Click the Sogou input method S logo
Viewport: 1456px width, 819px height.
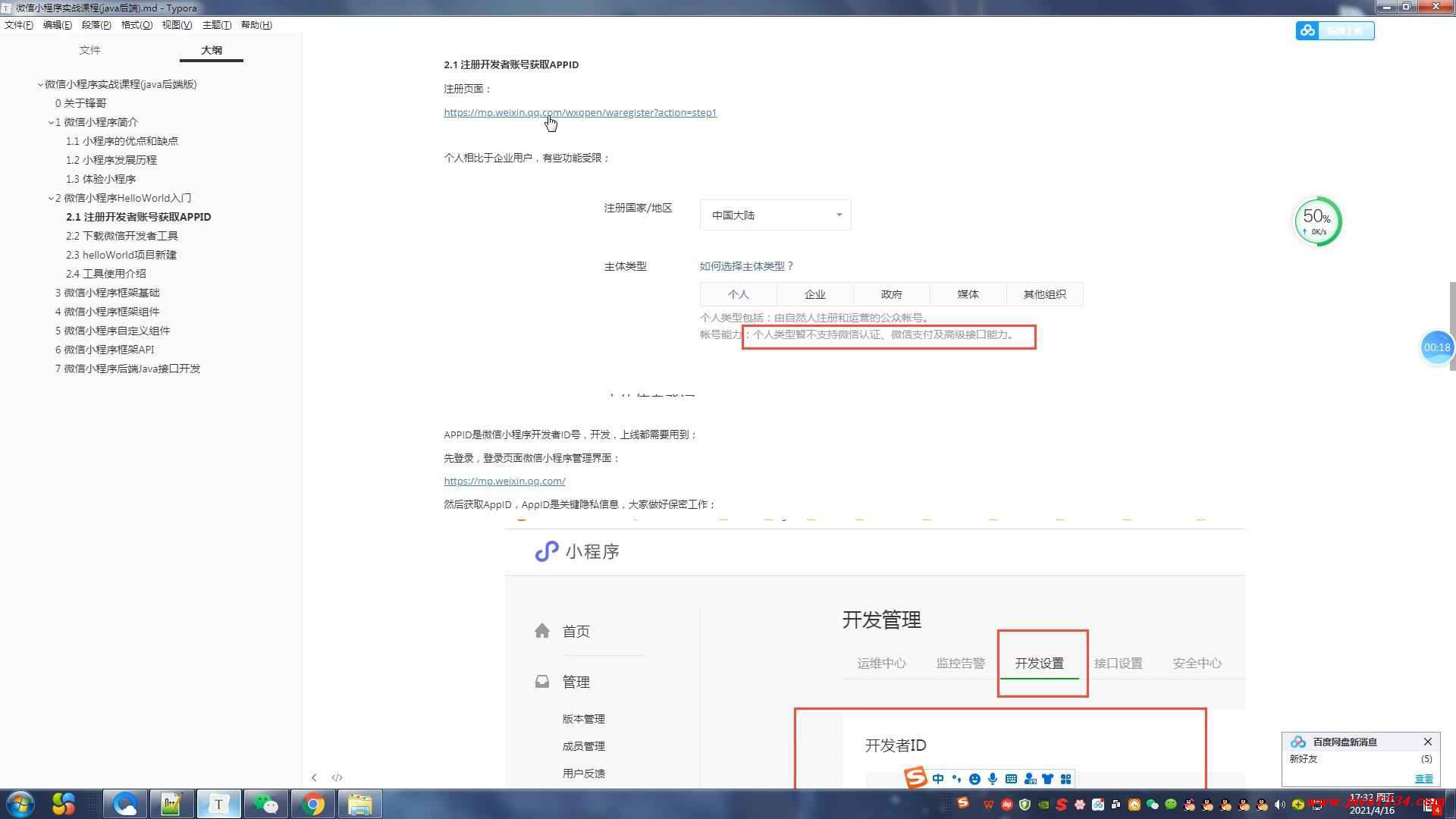pos(915,778)
